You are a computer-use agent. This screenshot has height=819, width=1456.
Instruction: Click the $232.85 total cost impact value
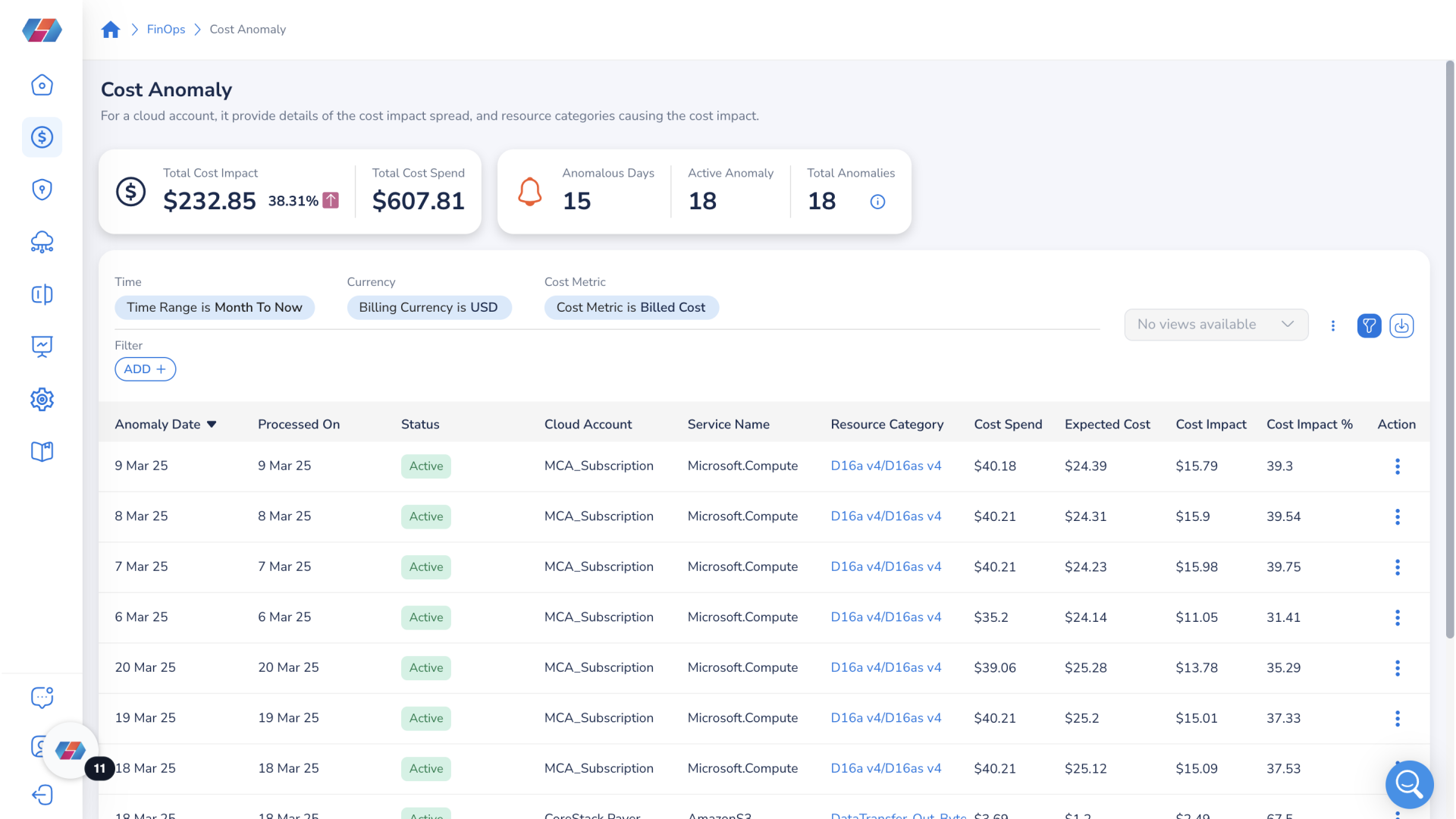coord(209,201)
